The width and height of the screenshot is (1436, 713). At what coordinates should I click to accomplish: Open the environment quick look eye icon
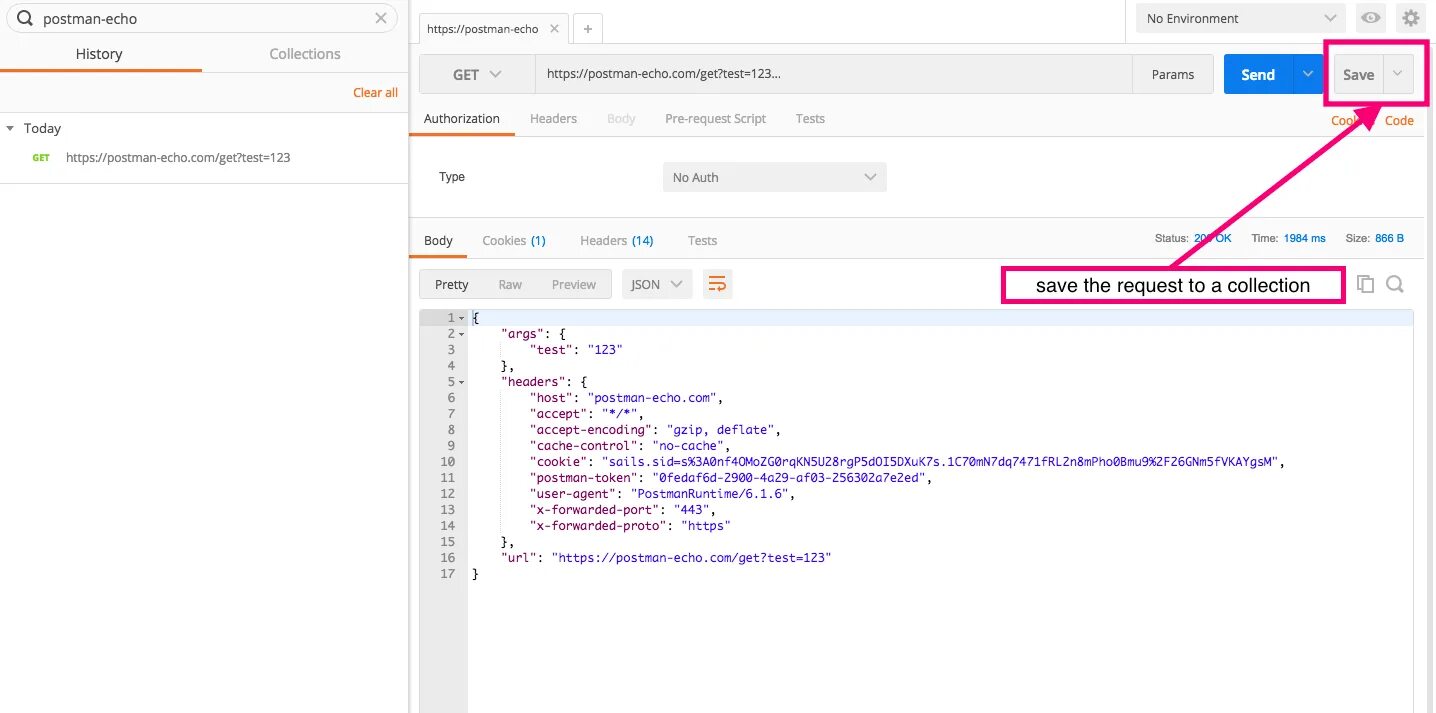coord(1370,18)
